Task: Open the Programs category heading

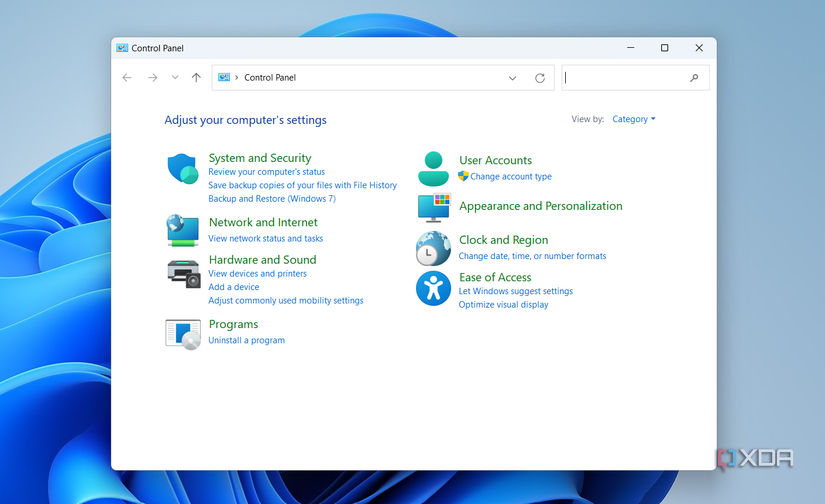Action: 233,324
